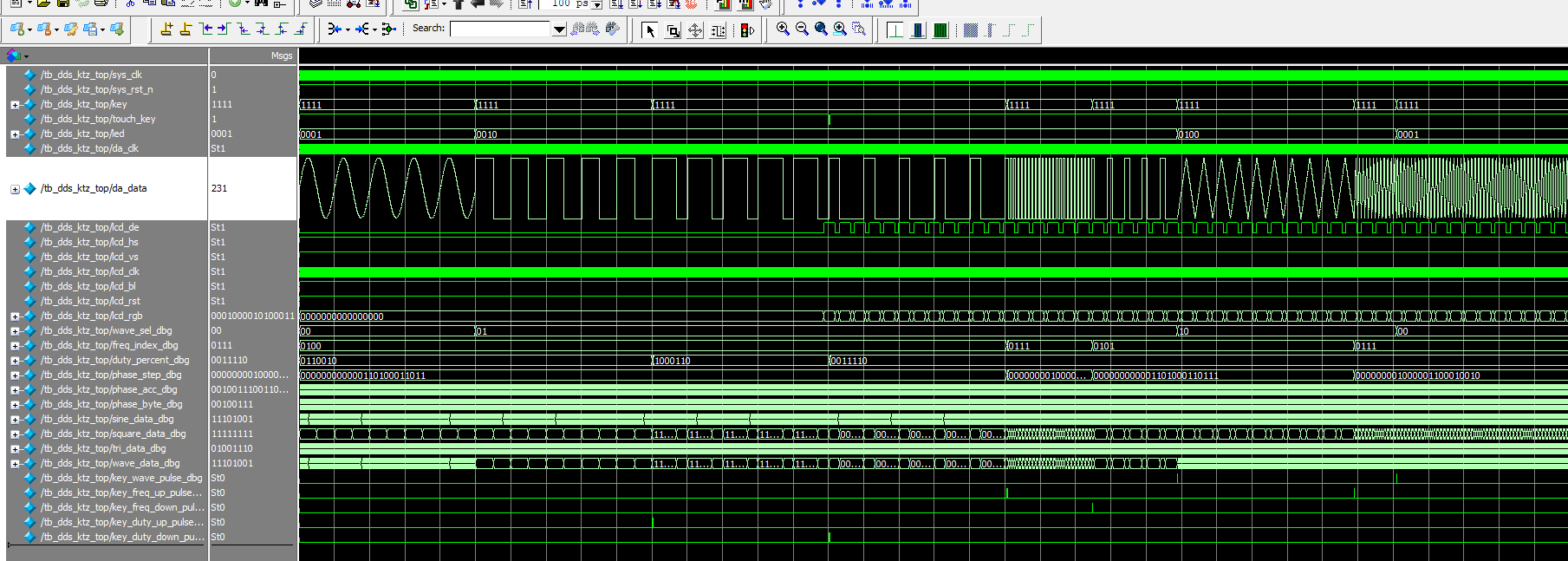
Task: Click the Find Next Rising Edge icon
Action: pyautogui.click(x=301, y=29)
